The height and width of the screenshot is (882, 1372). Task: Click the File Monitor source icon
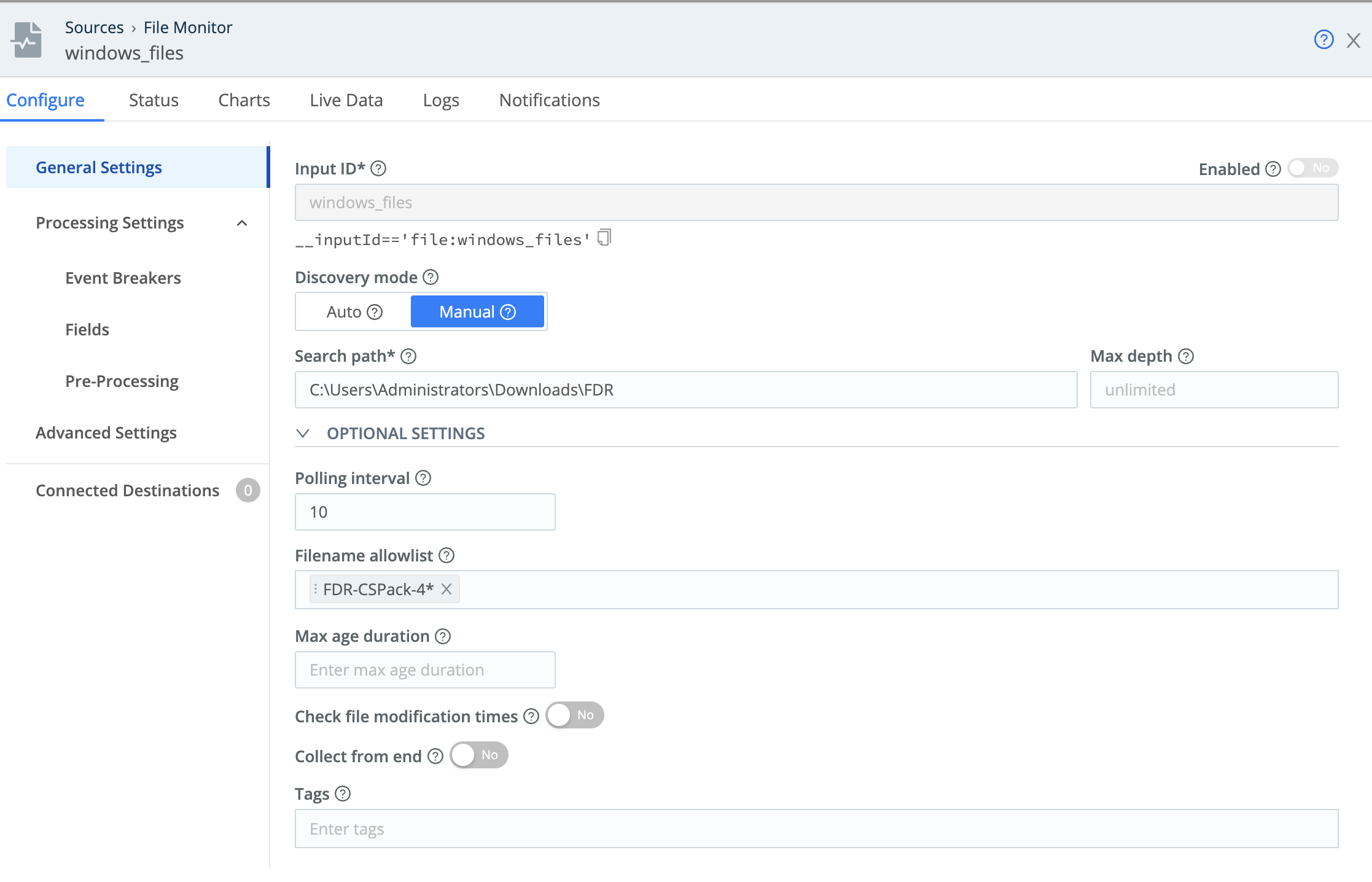click(x=28, y=40)
